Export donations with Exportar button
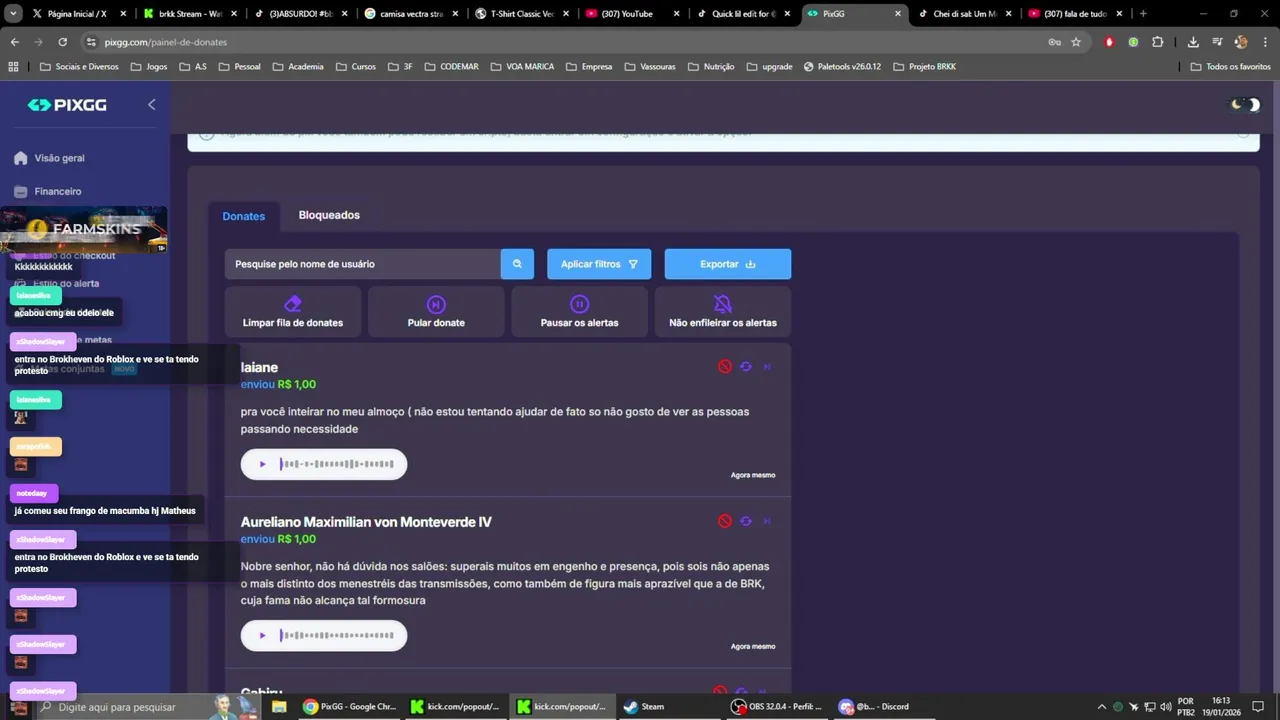 click(728, 264)
